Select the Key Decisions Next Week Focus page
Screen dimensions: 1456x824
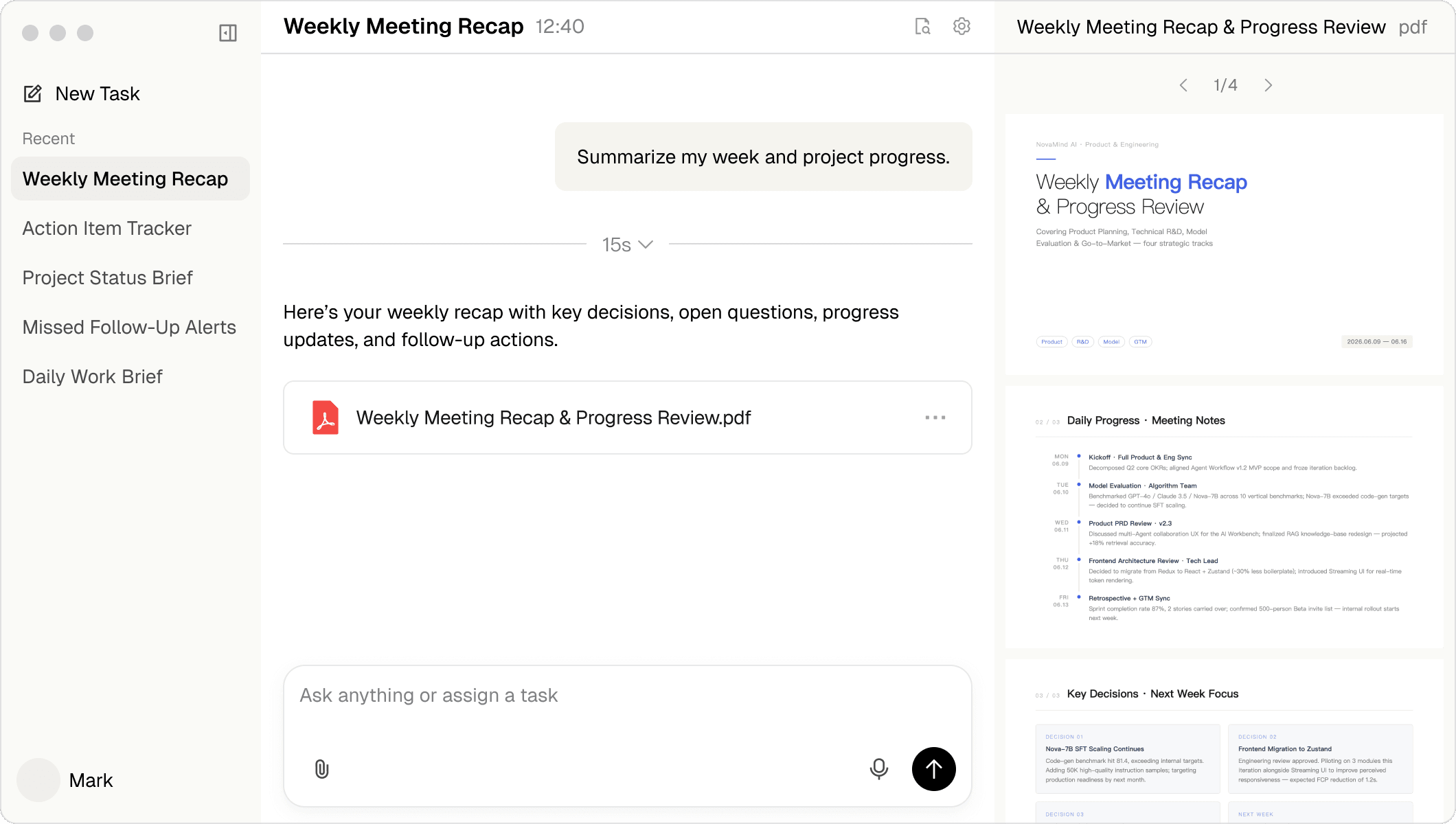click(1225, 740)
